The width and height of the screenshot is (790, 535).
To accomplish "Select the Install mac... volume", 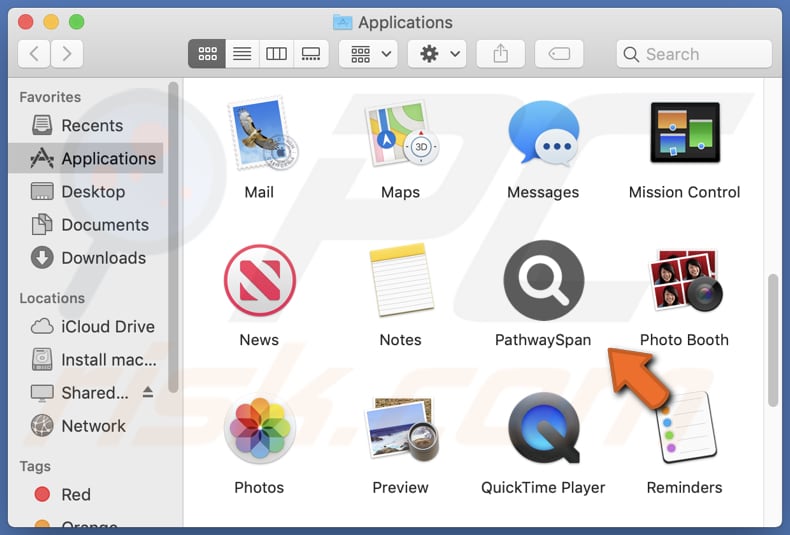I will pos(86,360).
